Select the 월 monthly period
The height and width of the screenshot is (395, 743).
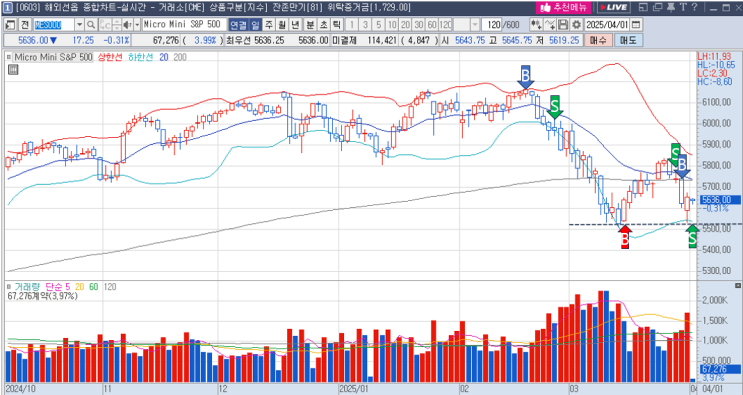tap(281, 25)
